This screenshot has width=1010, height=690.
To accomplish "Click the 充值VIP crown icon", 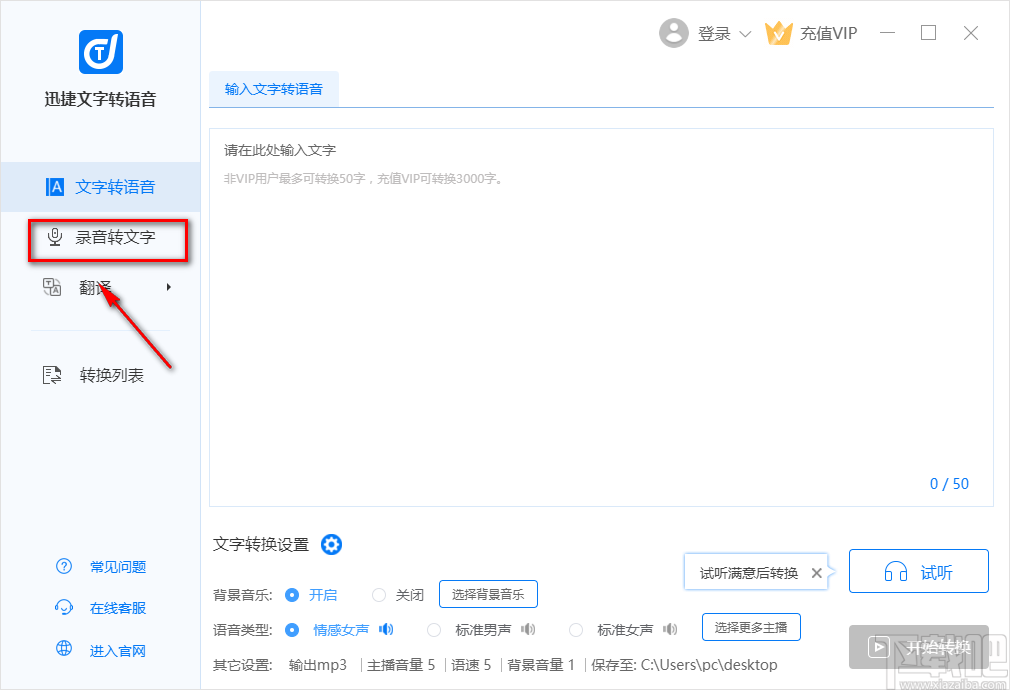I will [780, 32].
